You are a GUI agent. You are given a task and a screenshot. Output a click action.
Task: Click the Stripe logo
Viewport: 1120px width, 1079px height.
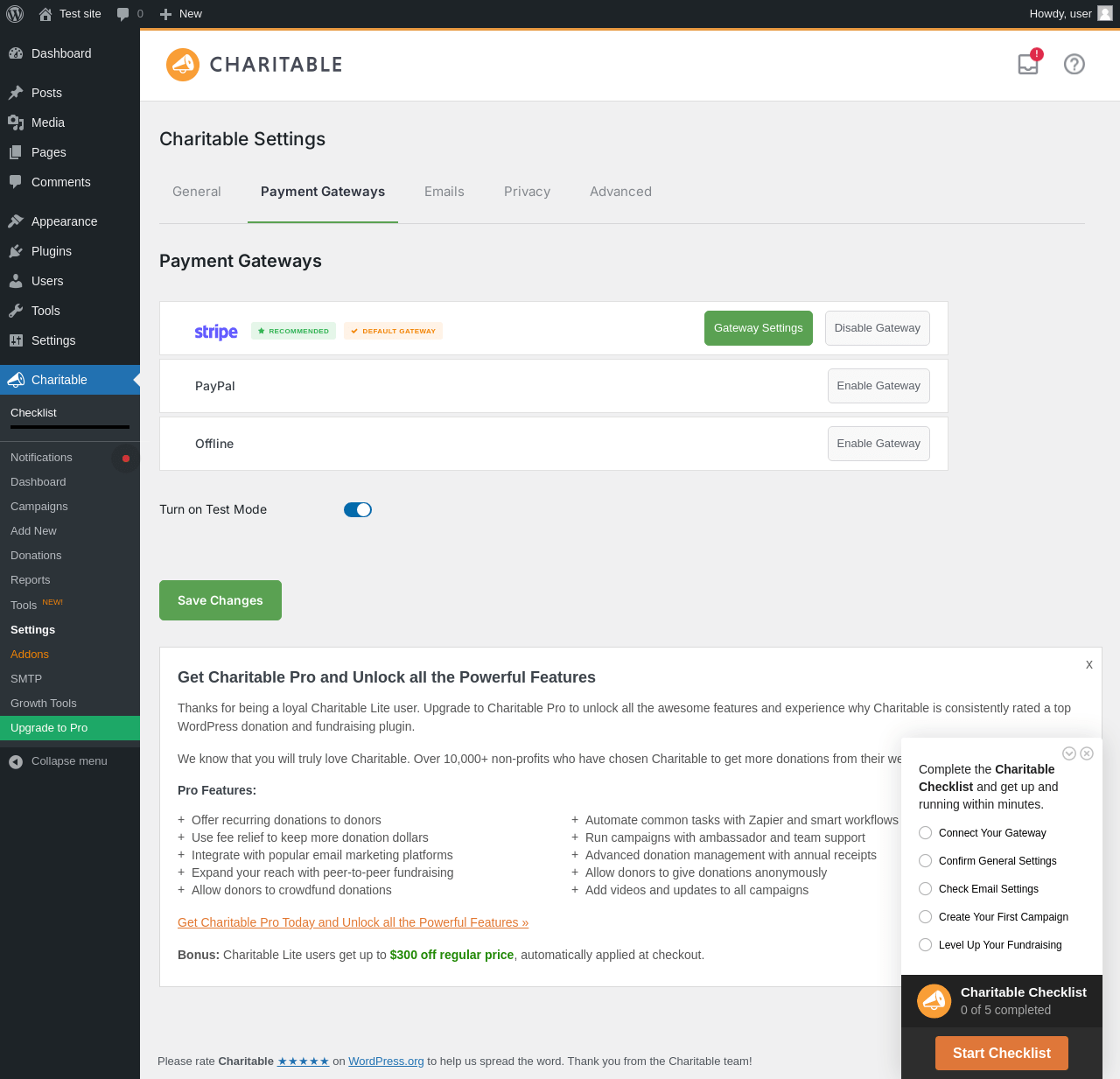point(216,332)
